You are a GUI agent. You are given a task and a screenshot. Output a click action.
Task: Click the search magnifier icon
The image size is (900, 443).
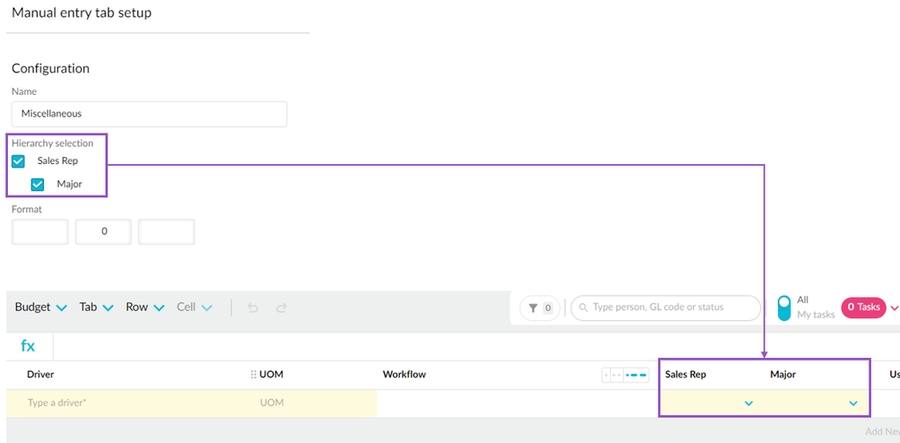click(581, 308)
